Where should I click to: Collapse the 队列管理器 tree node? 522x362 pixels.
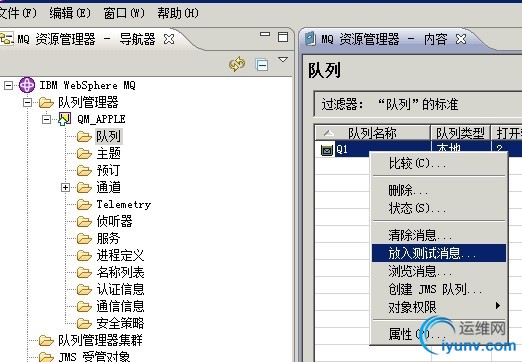click(x=28, y=102)
